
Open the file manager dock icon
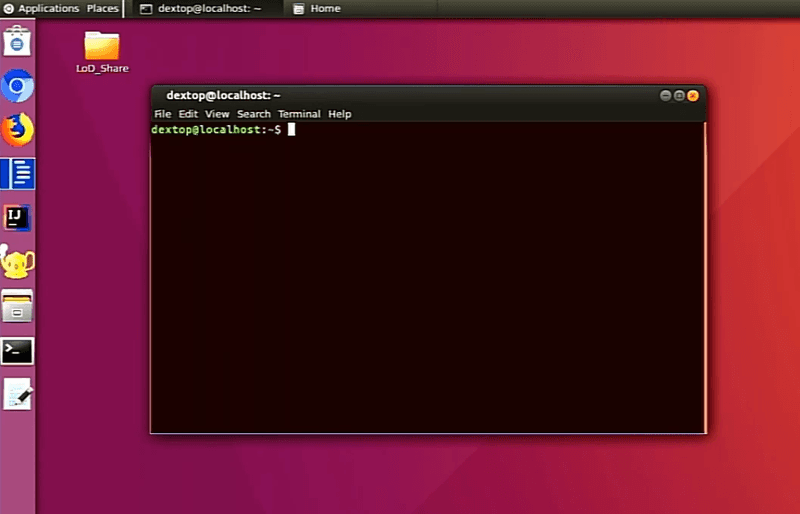[17, 306]
